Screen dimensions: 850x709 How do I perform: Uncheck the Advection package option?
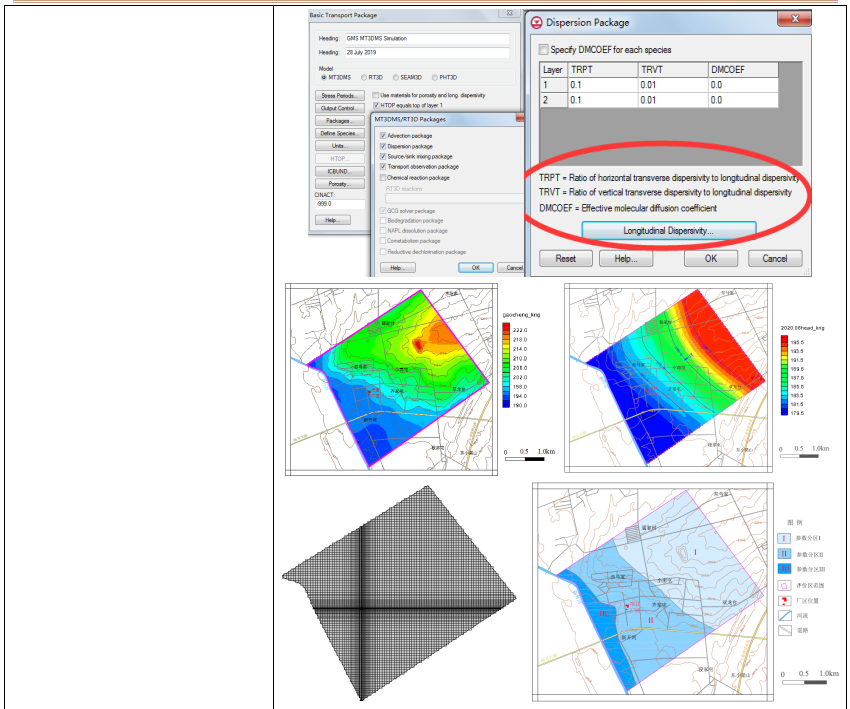pyautogui.click(x=383, y=135)
